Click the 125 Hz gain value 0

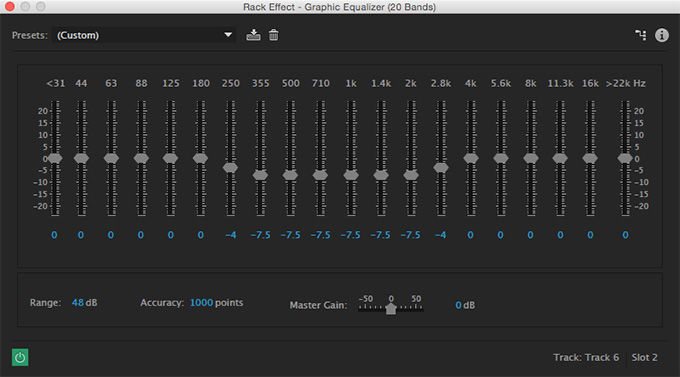coord(170,235)
